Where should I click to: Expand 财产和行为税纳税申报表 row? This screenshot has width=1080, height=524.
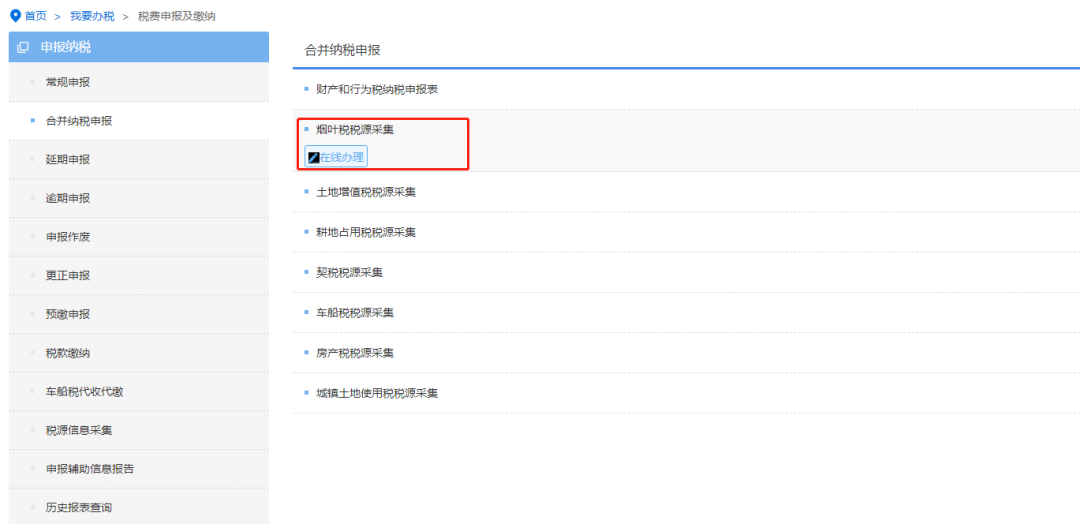tap(686, 90)
